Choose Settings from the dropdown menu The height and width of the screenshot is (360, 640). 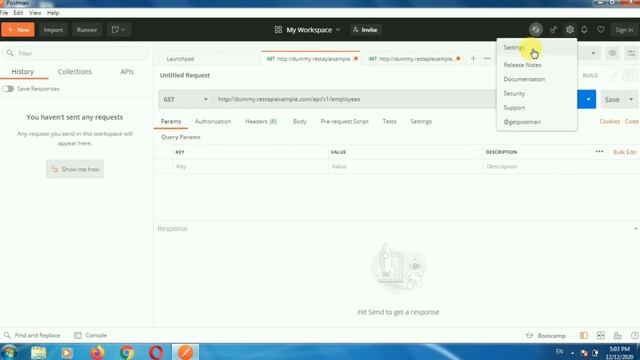(537, 47)
